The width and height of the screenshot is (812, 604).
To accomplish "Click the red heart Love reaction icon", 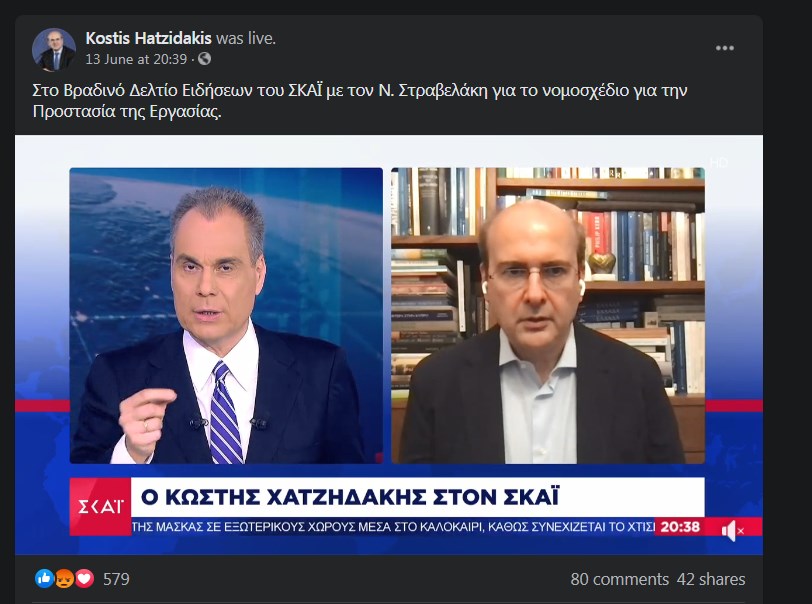I will [x=84, y=579].
